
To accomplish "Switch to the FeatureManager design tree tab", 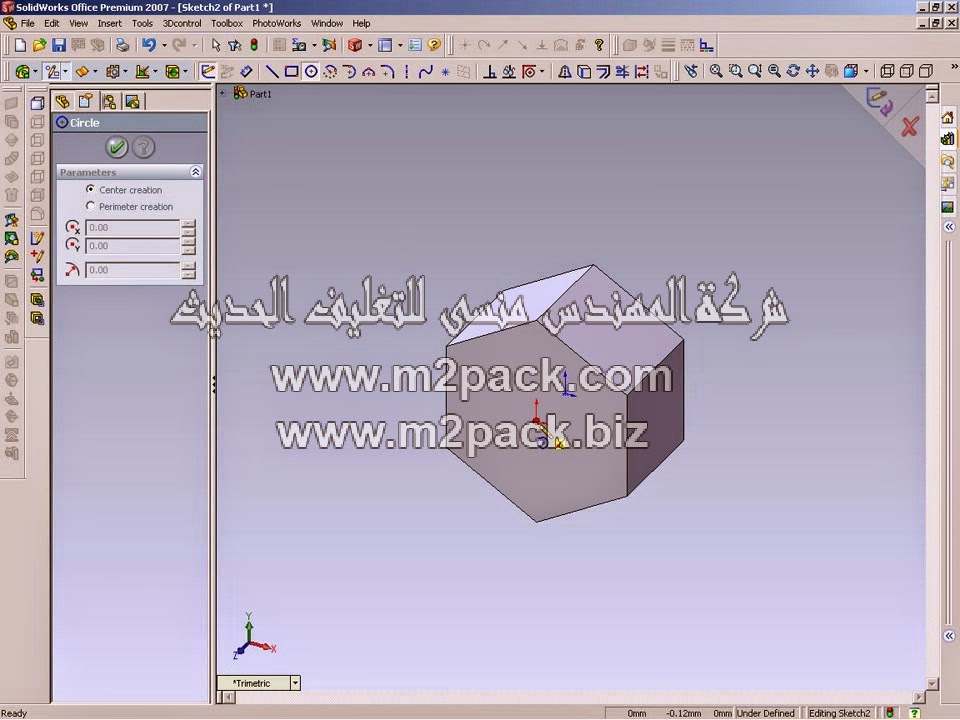I will tap(62, 101).
